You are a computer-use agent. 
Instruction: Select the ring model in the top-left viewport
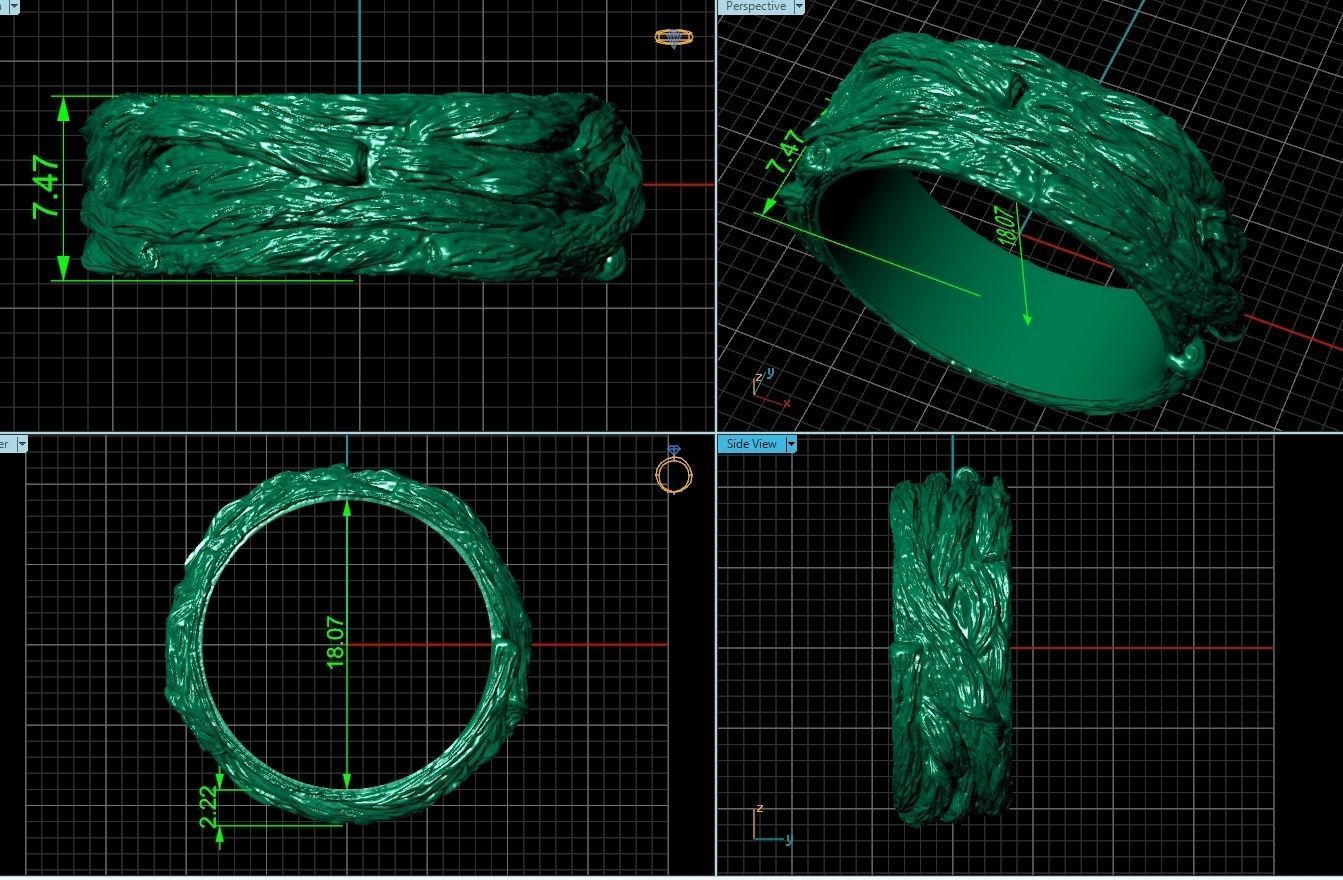[x=362, y=185]
